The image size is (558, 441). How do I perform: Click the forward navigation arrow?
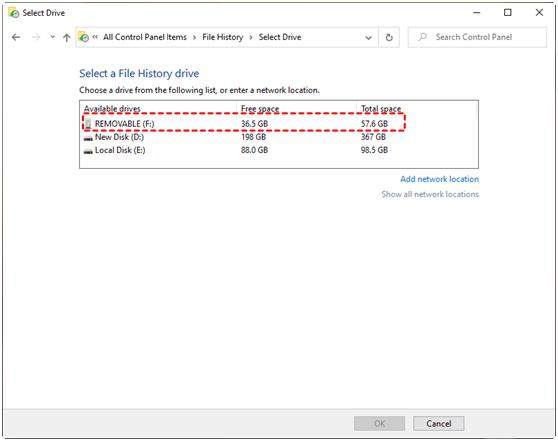click(x=36, y=37)
